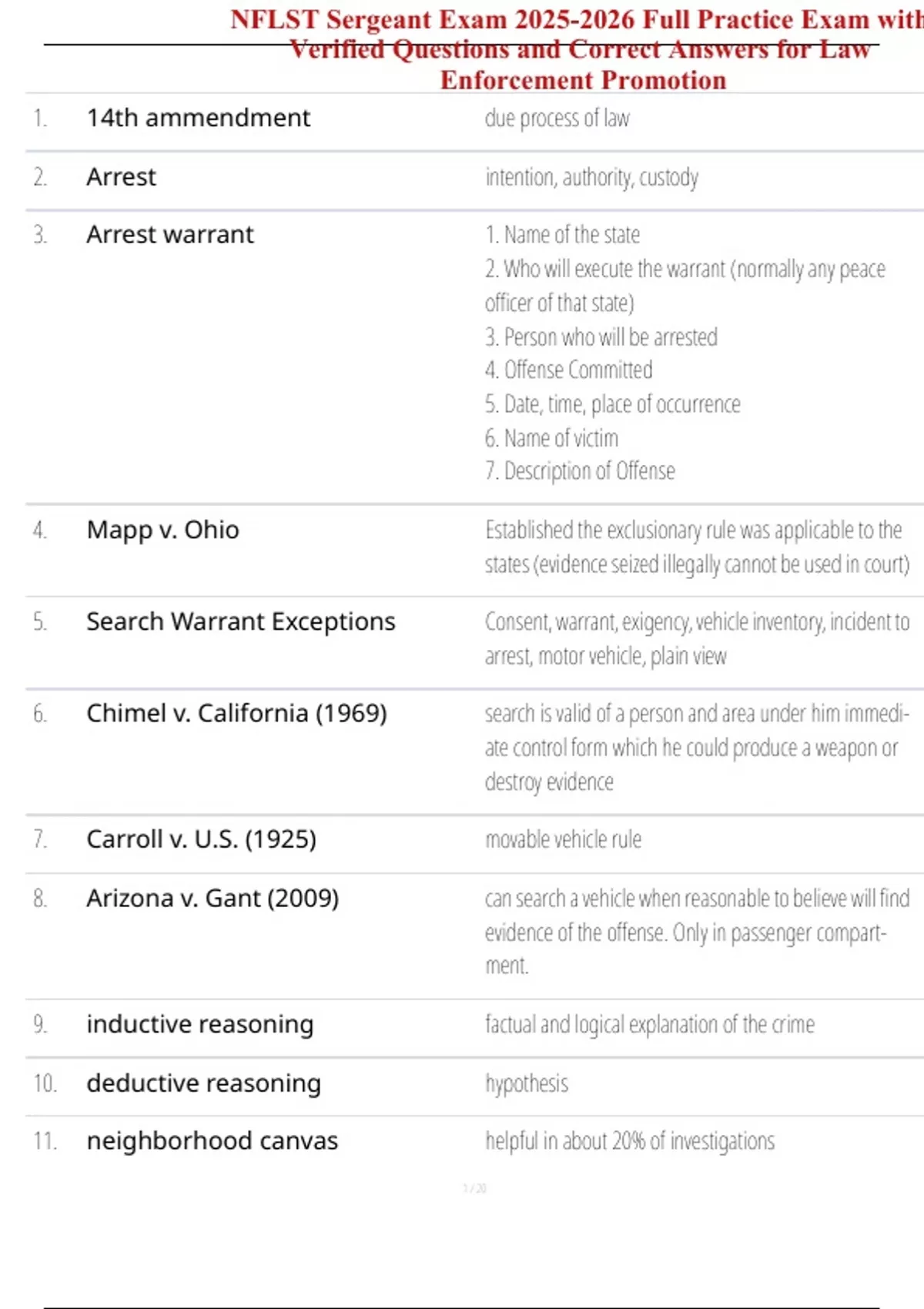Click the exclusionary rule definition text

(x=697, y=547)
